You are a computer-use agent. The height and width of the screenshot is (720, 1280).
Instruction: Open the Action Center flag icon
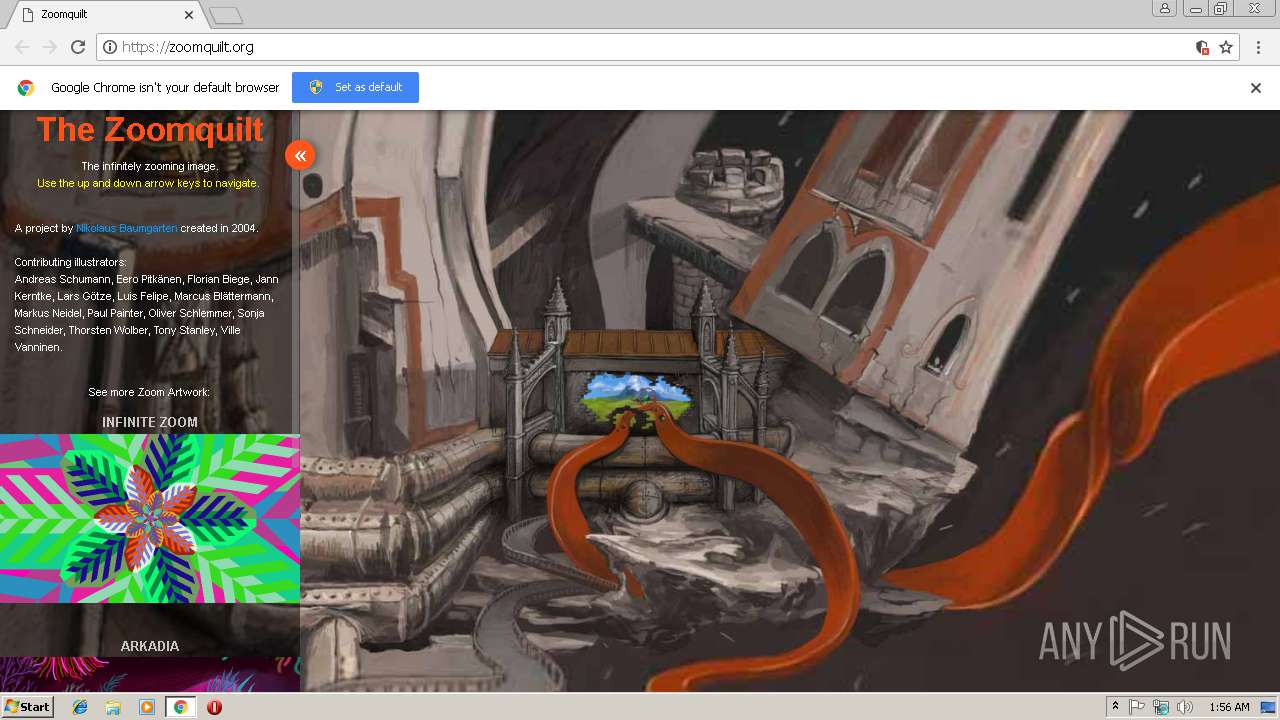1137,707
